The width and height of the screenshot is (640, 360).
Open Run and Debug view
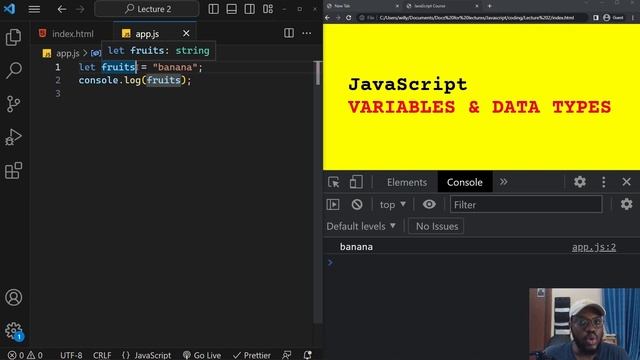pyautogui.click(x=13, y=137)
